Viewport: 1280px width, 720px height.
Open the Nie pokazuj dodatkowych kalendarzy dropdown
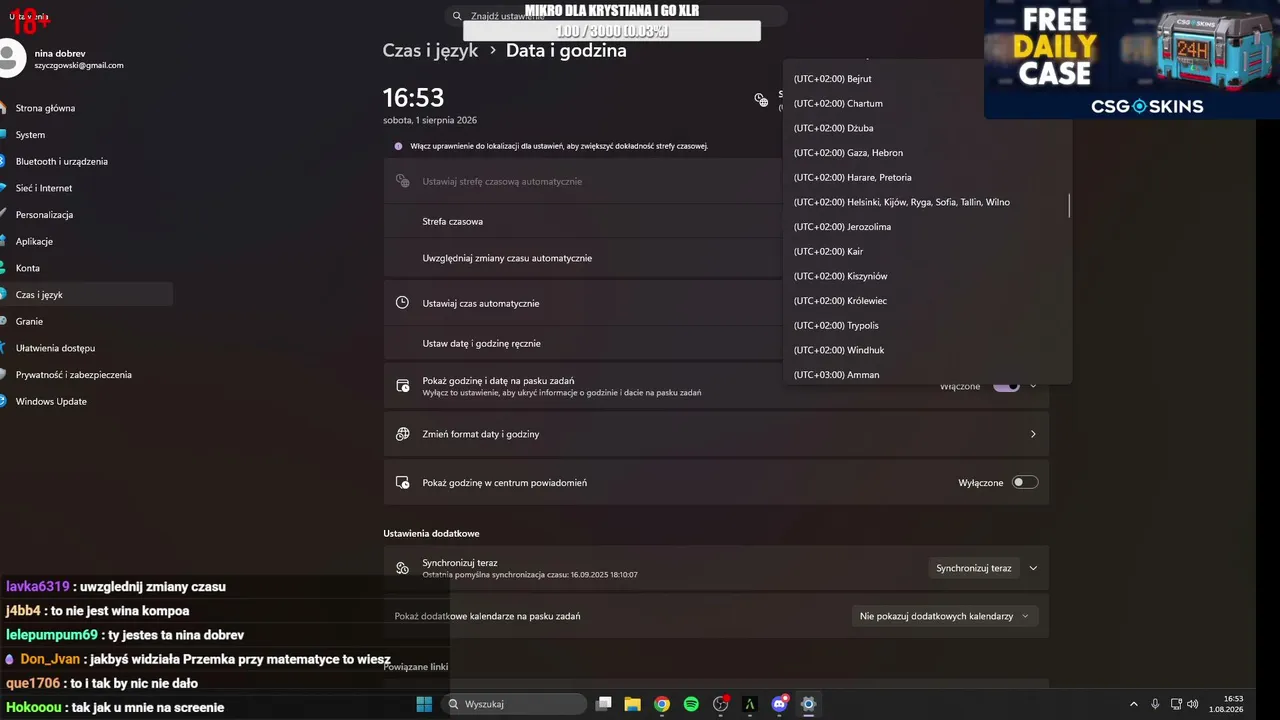point(944,616)
